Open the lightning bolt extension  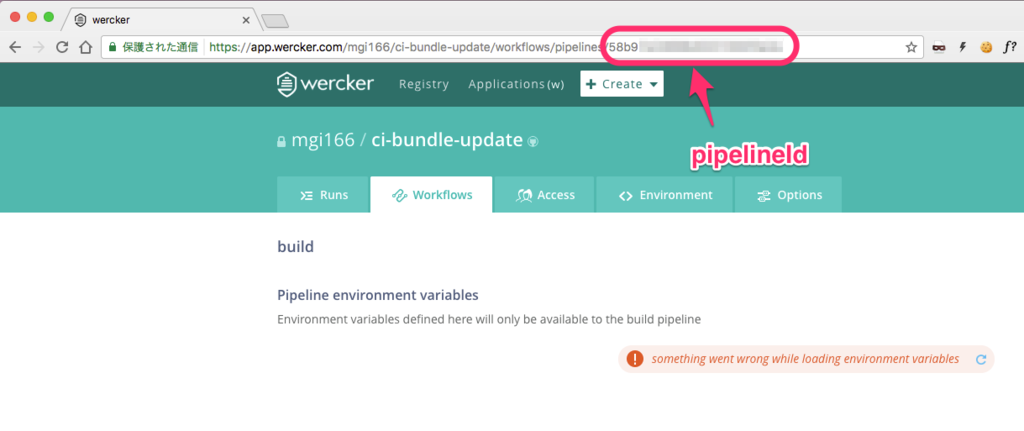point(962,47)
